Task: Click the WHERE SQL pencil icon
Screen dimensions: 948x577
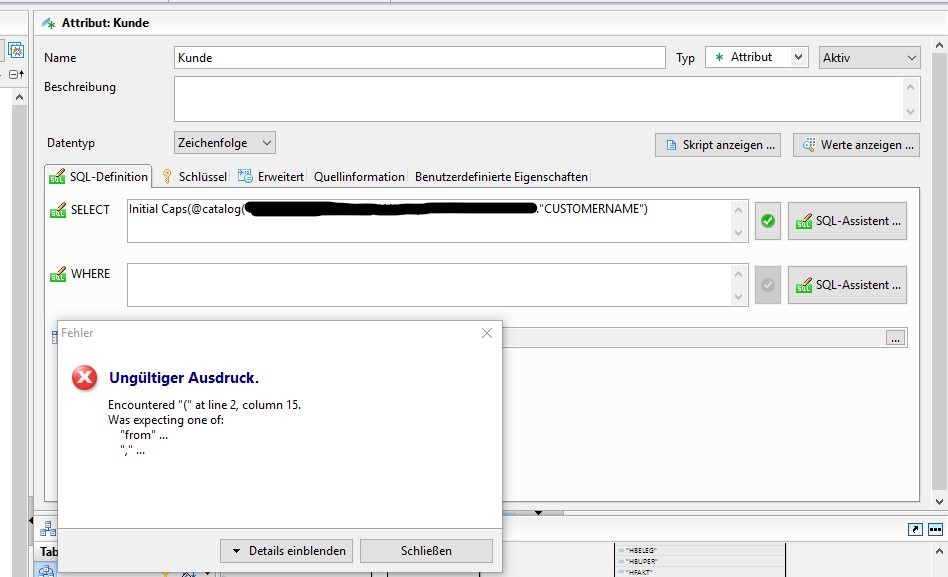Action: click(58, 274)
